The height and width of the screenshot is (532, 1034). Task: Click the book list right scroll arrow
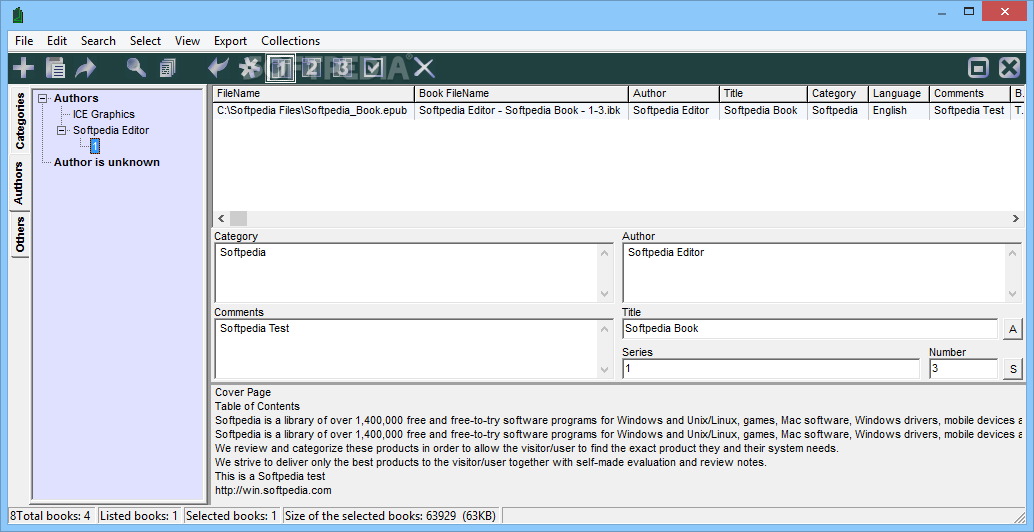(x=1016, y=218)
